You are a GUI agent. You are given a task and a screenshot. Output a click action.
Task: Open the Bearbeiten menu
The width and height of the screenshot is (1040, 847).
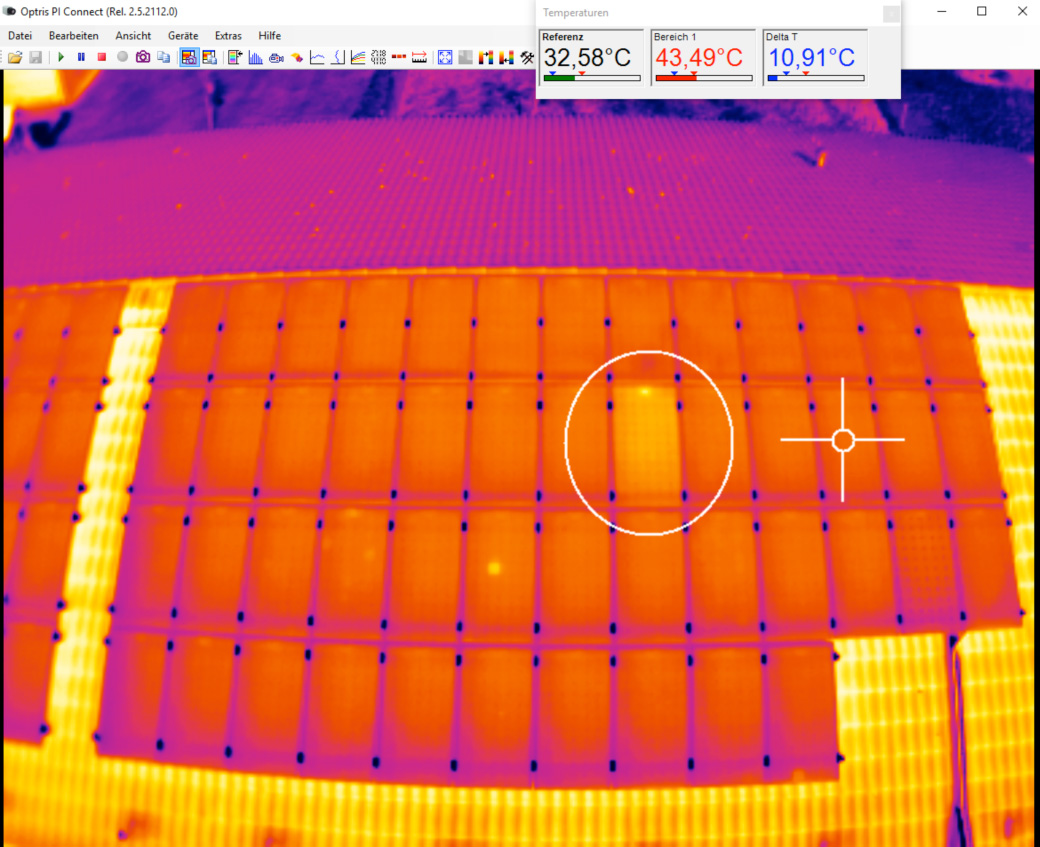click(x=73, y=35)
